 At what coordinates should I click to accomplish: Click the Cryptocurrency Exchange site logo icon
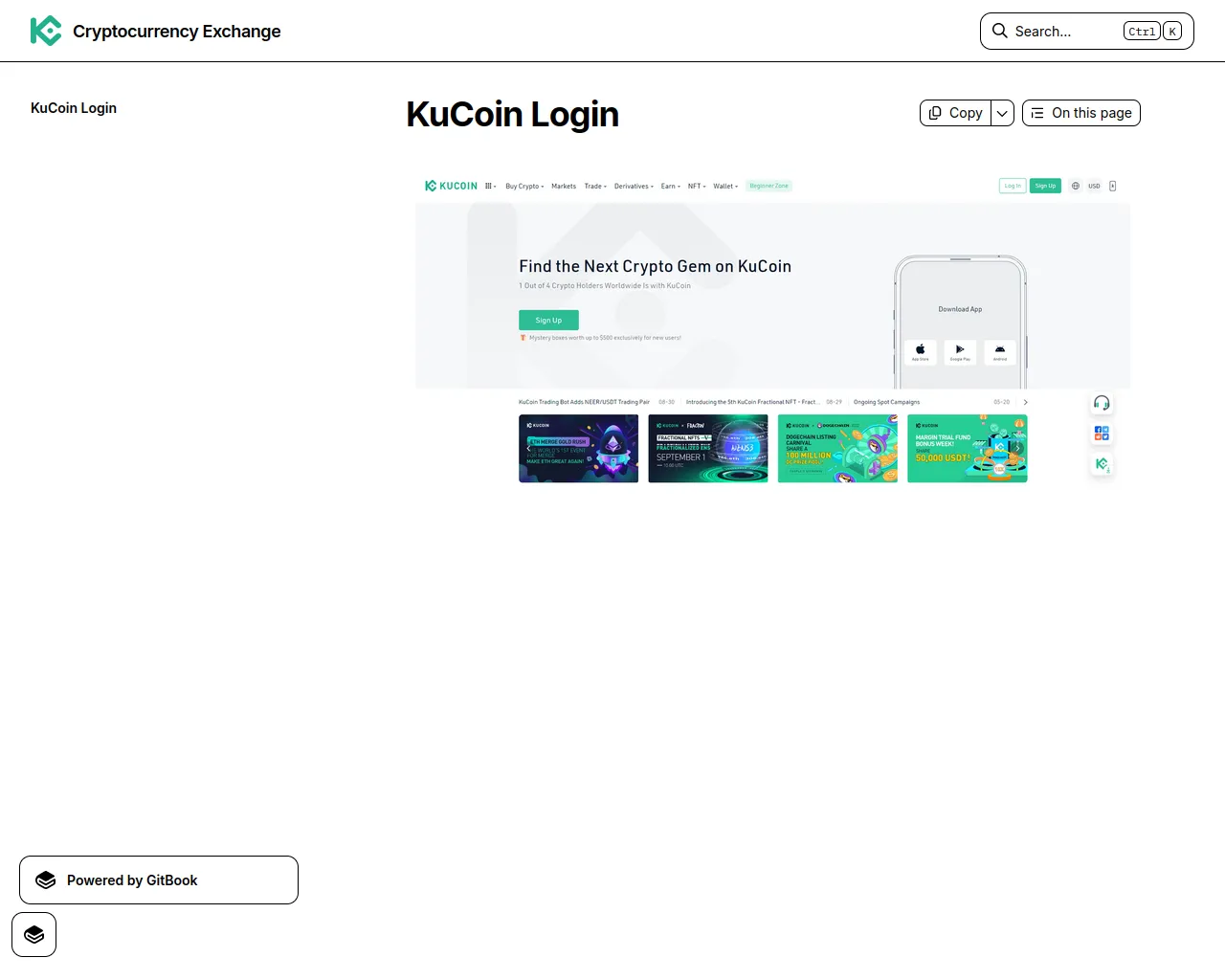pyautogui.click(x=46, y=31)
